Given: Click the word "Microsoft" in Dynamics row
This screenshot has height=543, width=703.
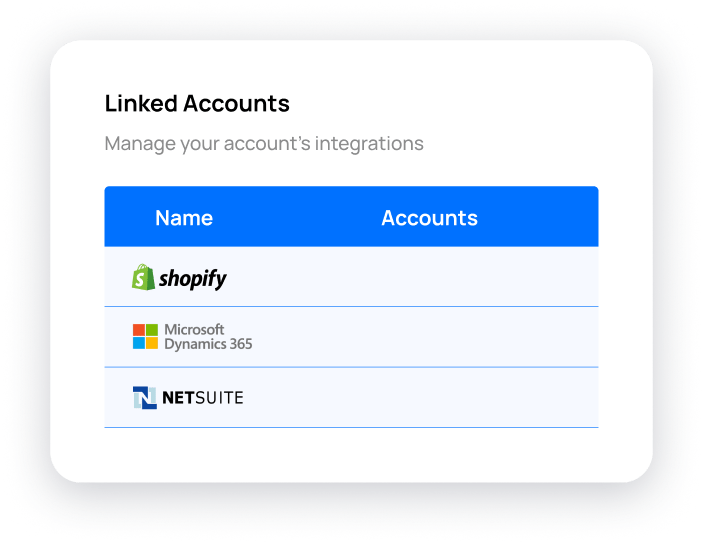Looking at the screenshot, I should (x=194, y=329).
